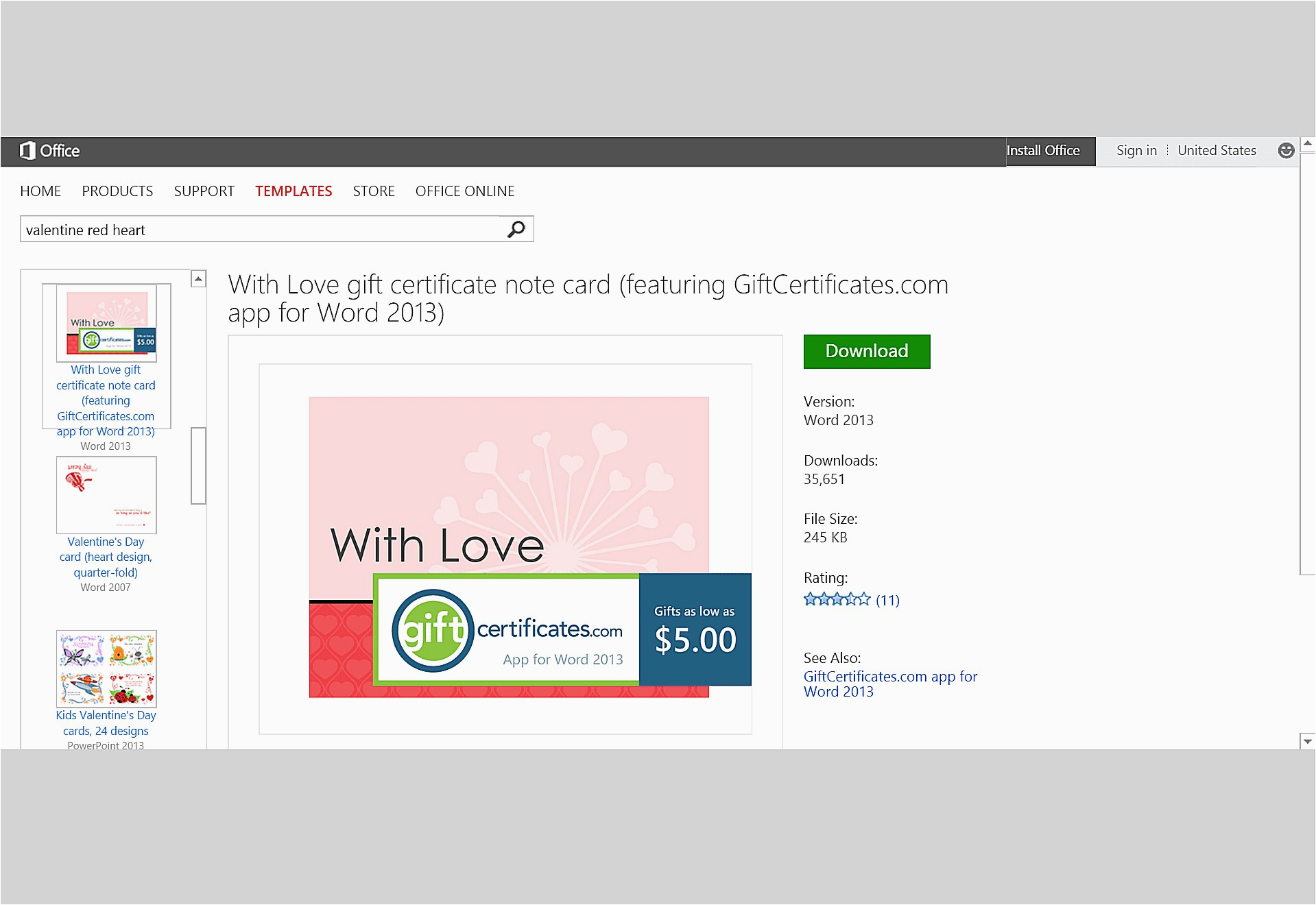
Task: Click the '35,651' downloads value
Action: 824,479
